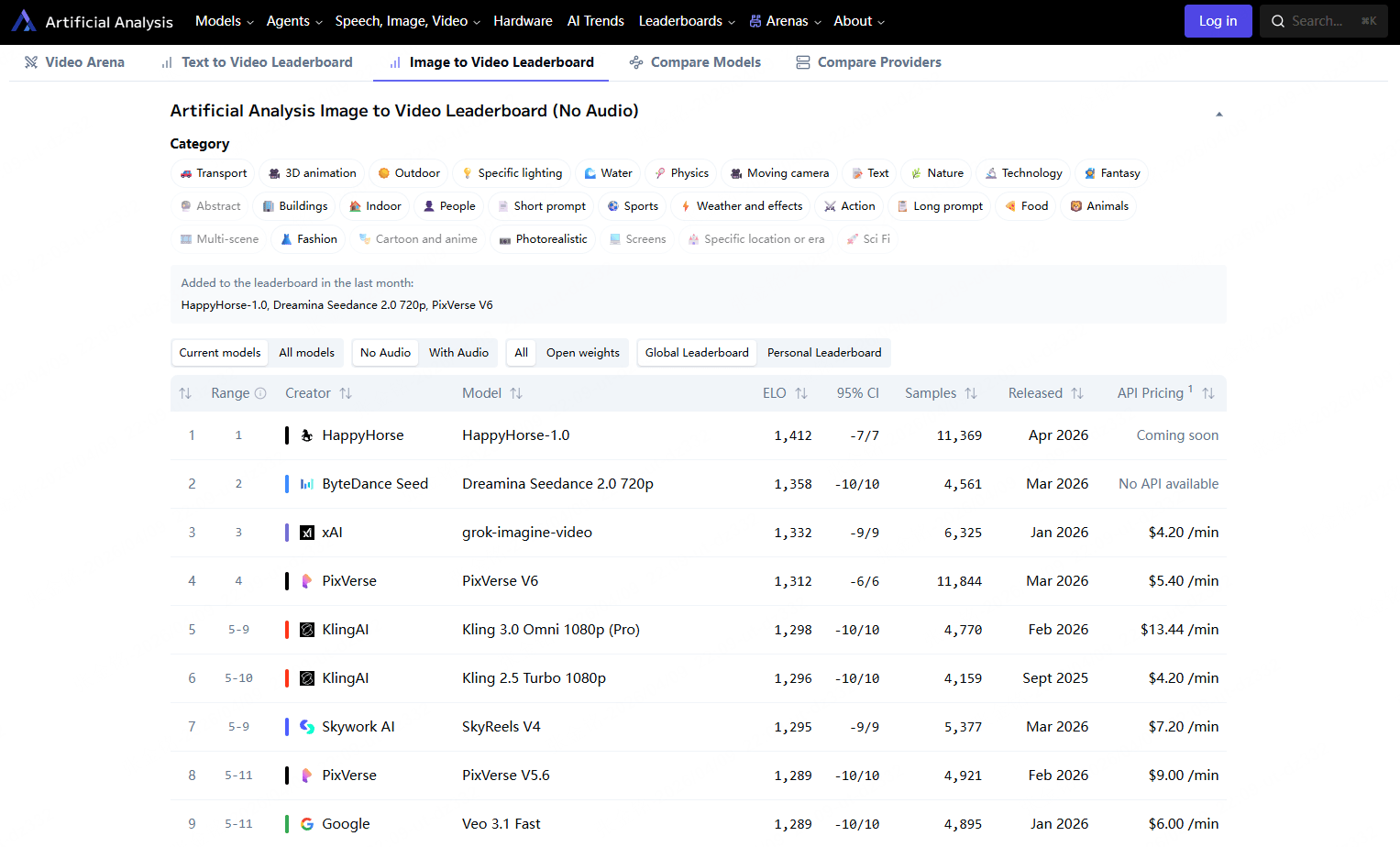The image size is (1400, 847).
Task: Open the Leaderboards dropdown menu
Action: pyautogui.click(x=686, y=20)
